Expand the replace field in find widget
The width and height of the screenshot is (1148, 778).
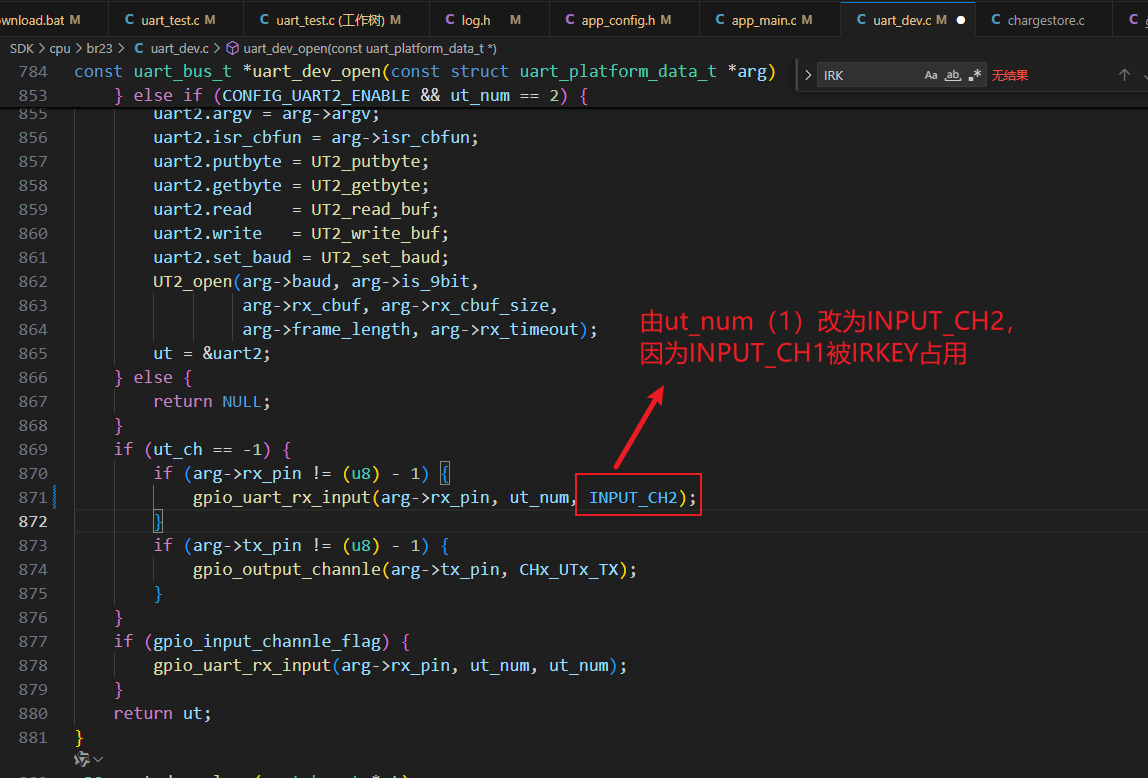pyautogui.click(x=808, y=75)
